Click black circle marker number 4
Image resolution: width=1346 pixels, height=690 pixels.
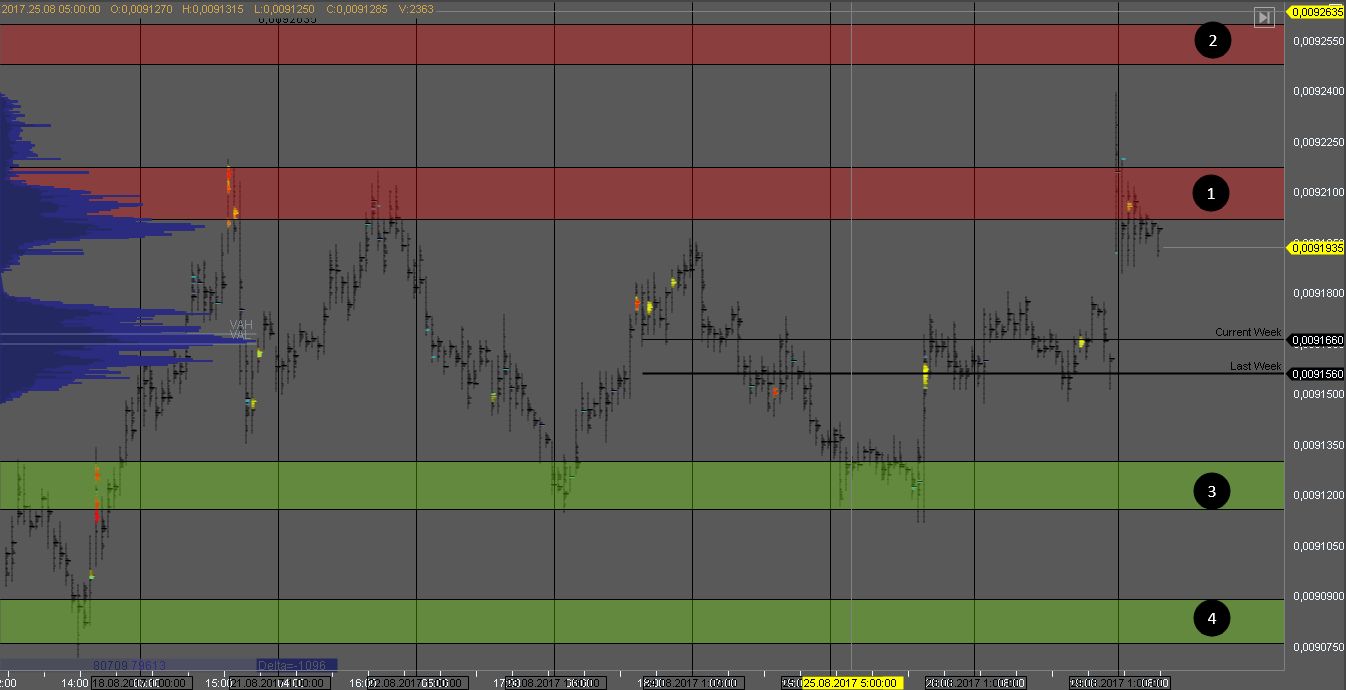click(x=1212, y=619)
